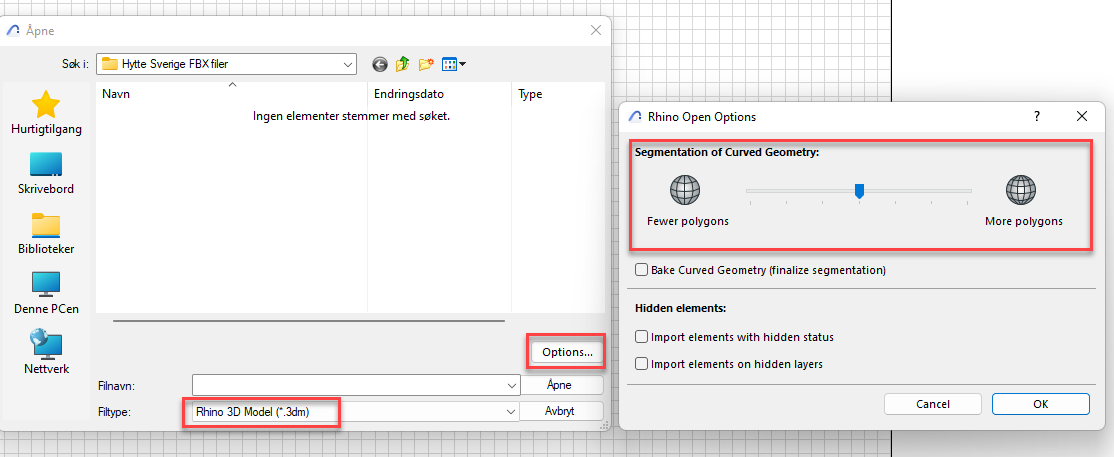This screenshot has width=1114, height=457.
Task: Toggle Import elements with hidden status
Action: (642, 337)
